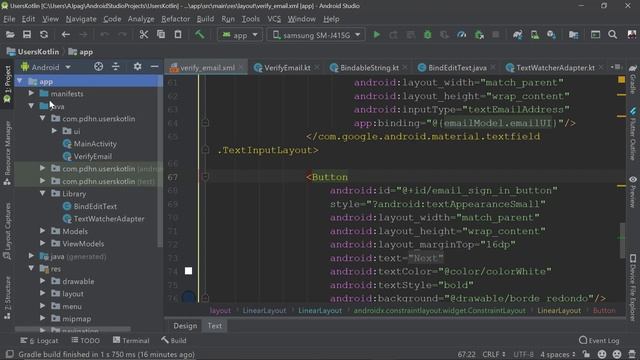The image size is (640, 360).
Task: Open AVD Manager icon
Action: 535,35
